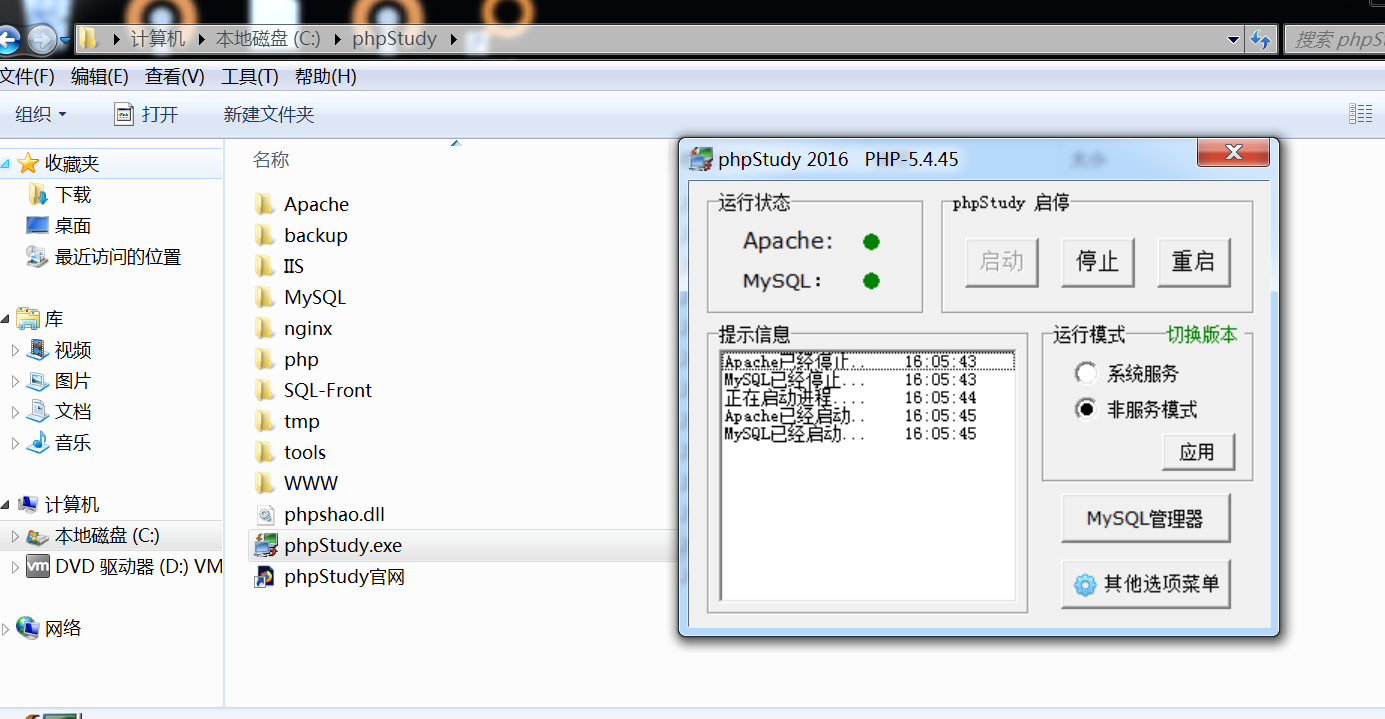Select the MySQL folder icon
This screenshot has width=1385, height=719.
click(x=265, y=297)
